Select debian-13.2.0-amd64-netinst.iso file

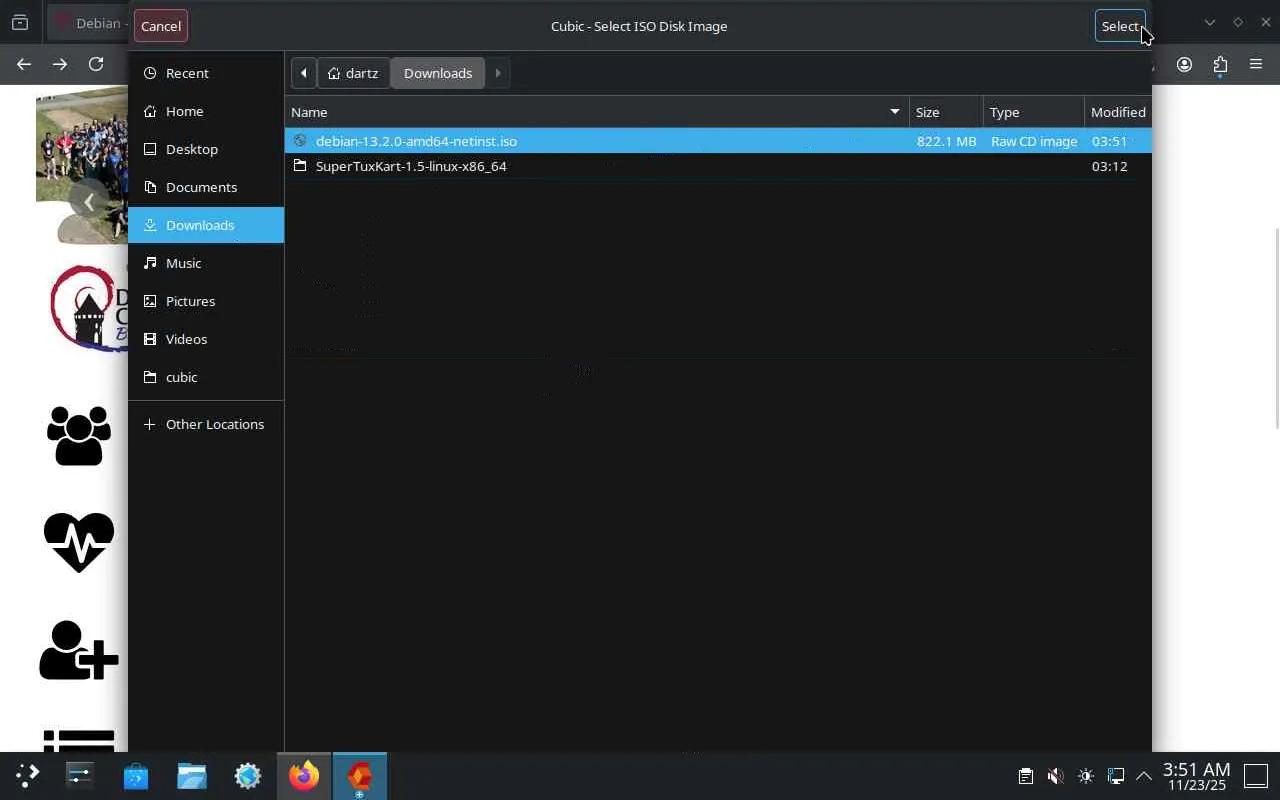pyautogui.click(x=718, y=141)
